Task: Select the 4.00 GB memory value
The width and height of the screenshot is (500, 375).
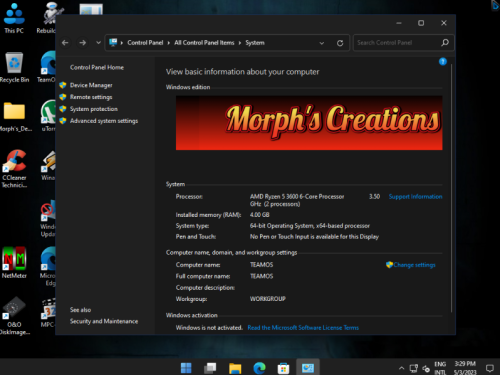Action: click(260, 215)
